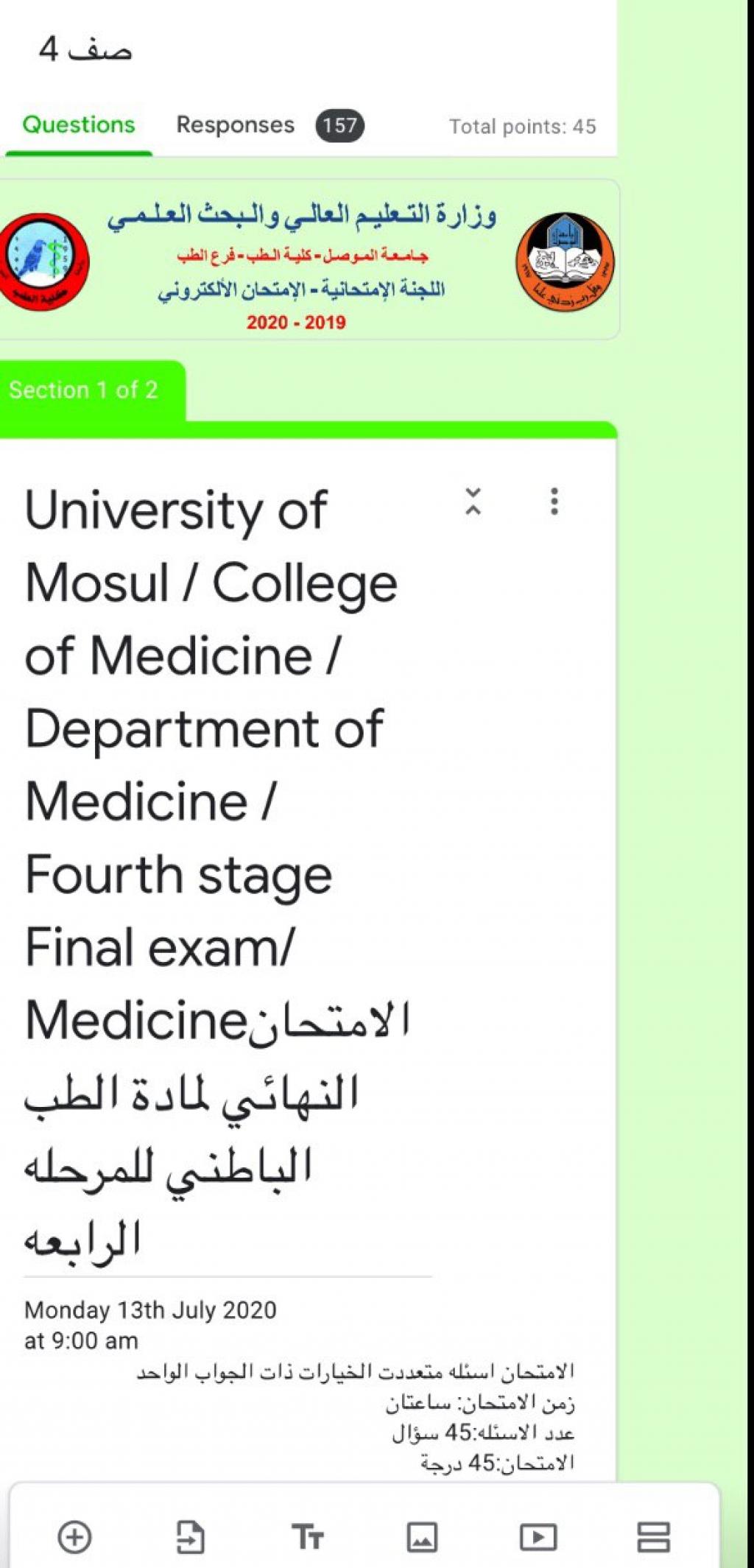Add a new section to the form

[x=653, y=1536]
